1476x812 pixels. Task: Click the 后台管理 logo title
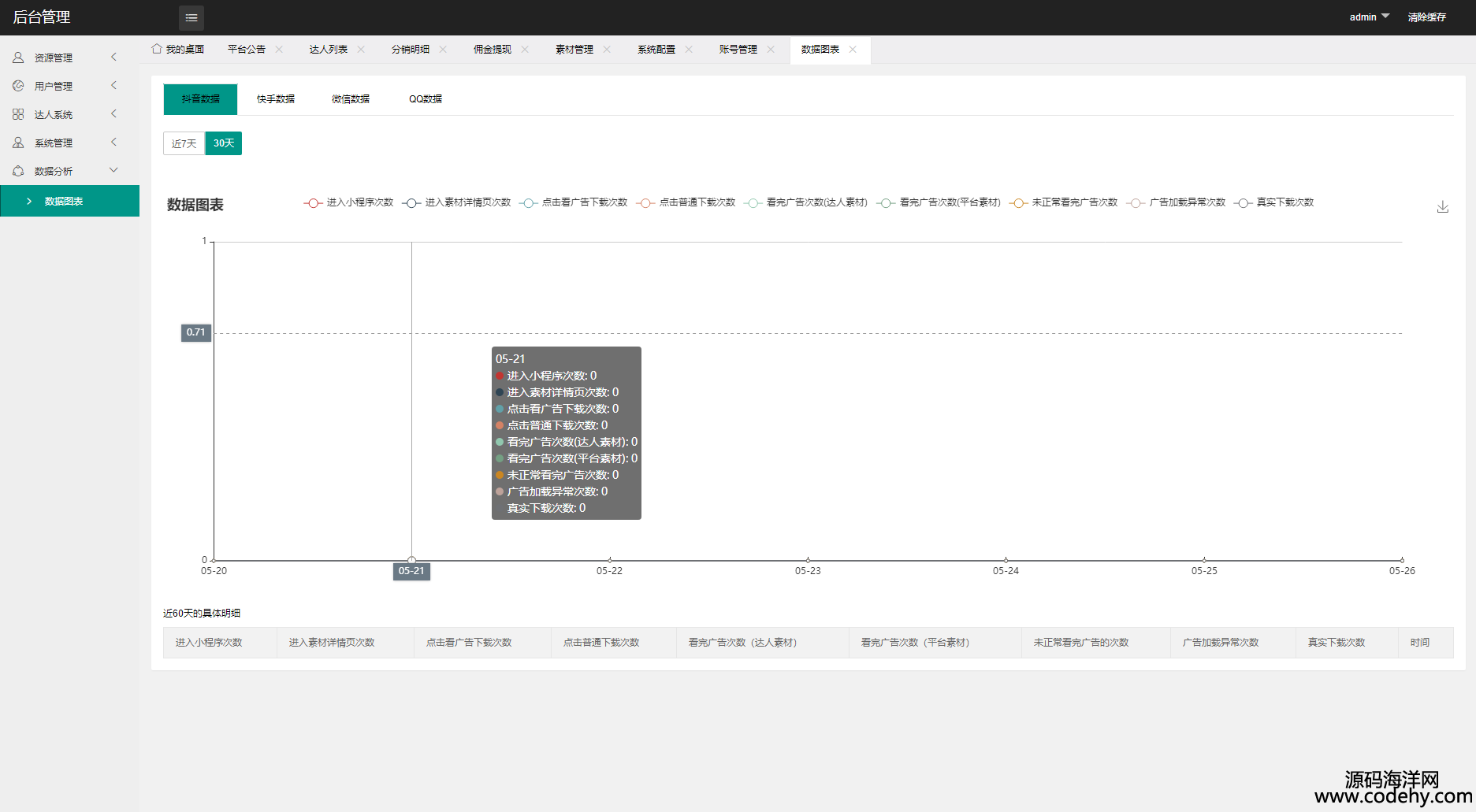42,17
